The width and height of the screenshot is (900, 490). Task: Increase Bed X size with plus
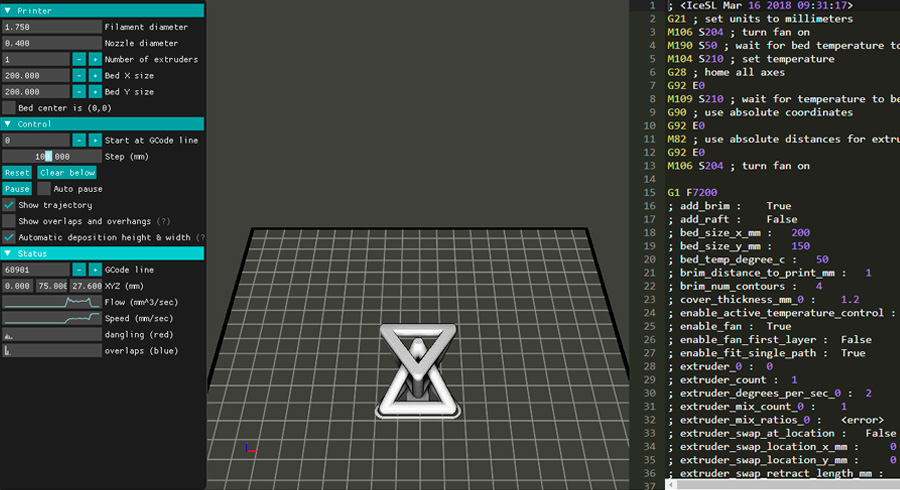pyautogui.click(x=95, y=75)
